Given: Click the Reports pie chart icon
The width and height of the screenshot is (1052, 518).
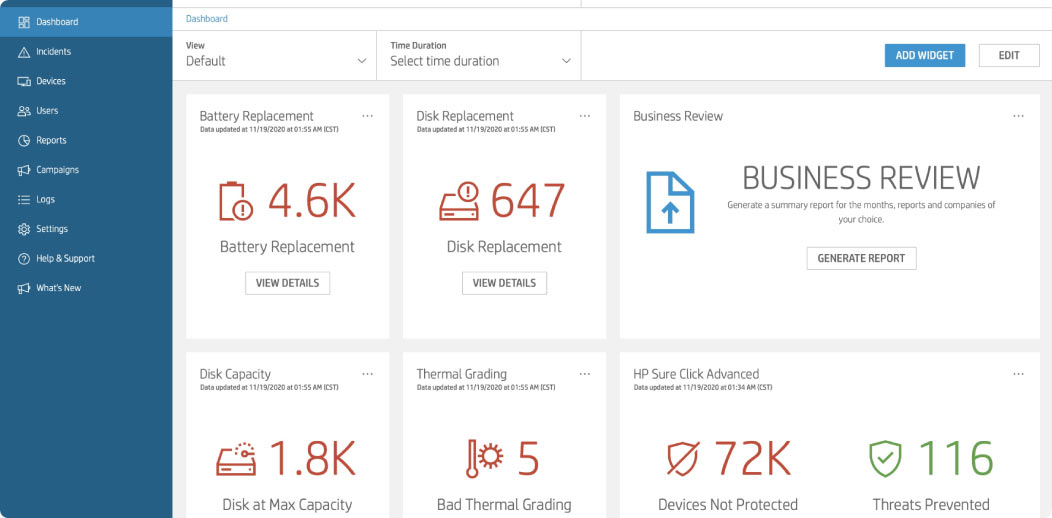Looking at the screenshot, I should (x=24, y=141).
